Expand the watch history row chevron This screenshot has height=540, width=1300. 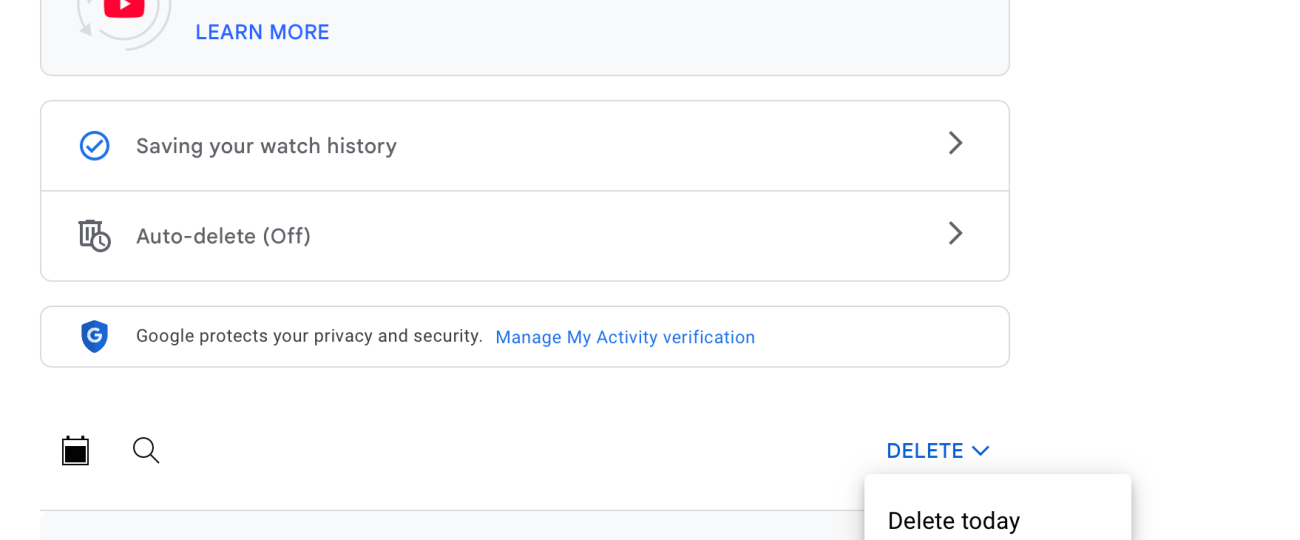[955, 144]
